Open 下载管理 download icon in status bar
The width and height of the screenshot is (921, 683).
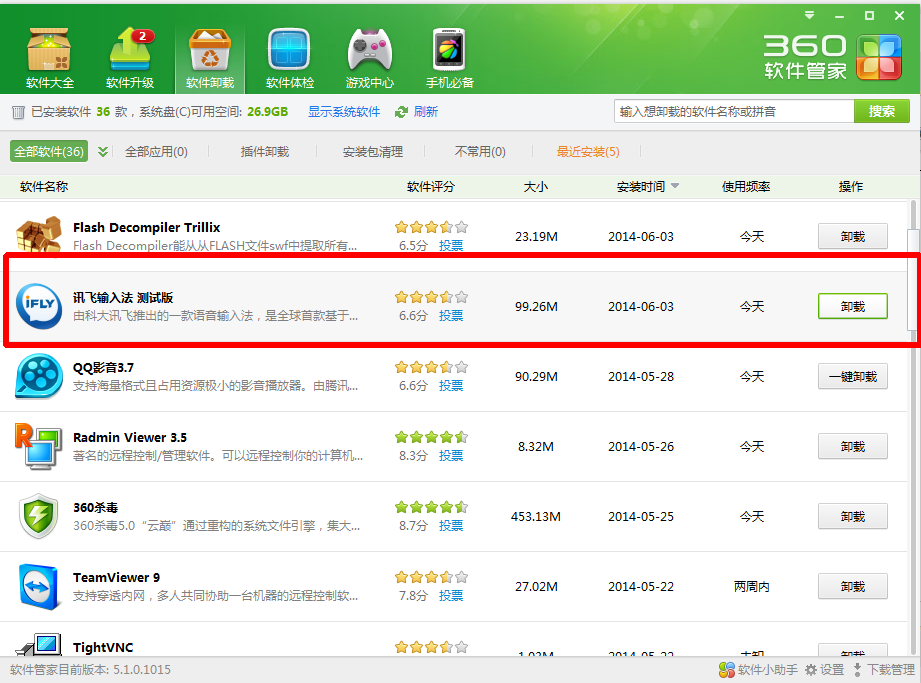[x=858, y=669]
